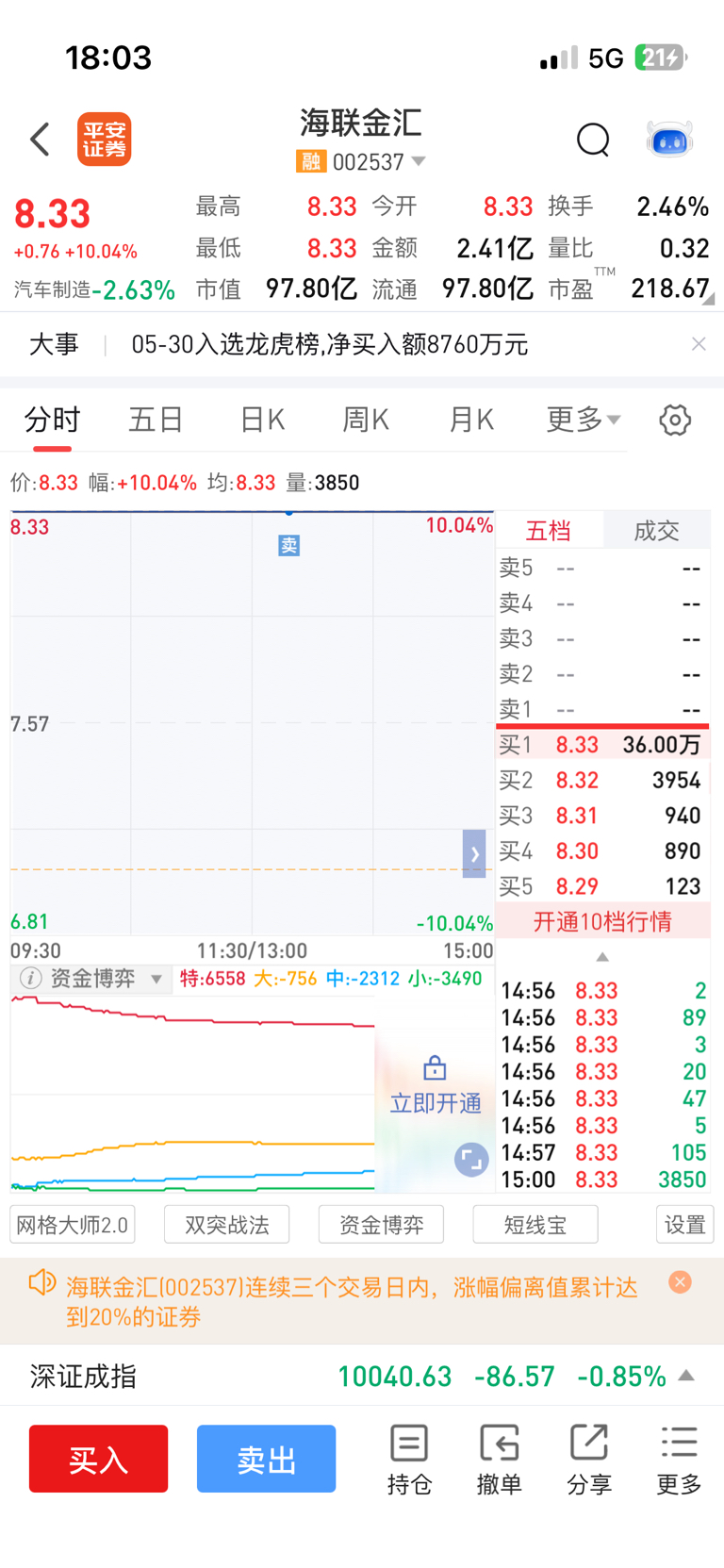Tap the 卖1 empty order row

coord(603,709)
